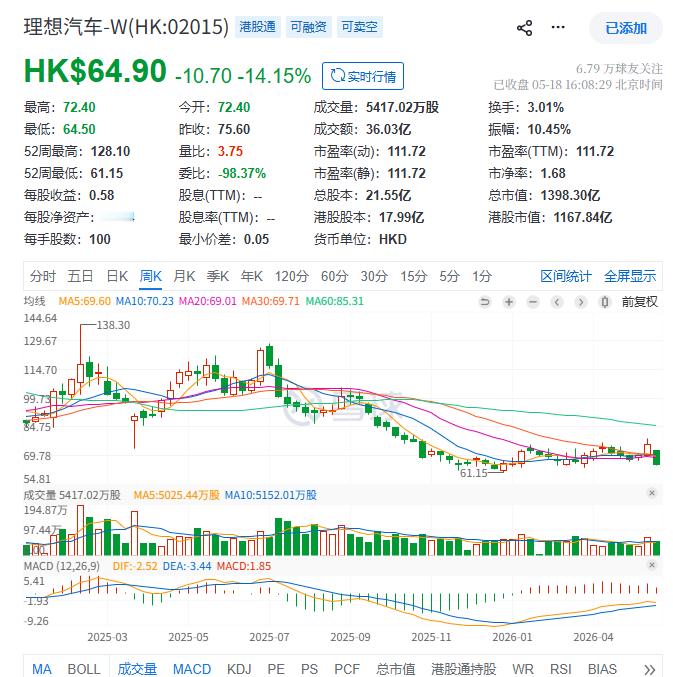This screenshot has width=673, height=677.
Task: Select the 周K weekly chart tab
Action: click(150, 276)
